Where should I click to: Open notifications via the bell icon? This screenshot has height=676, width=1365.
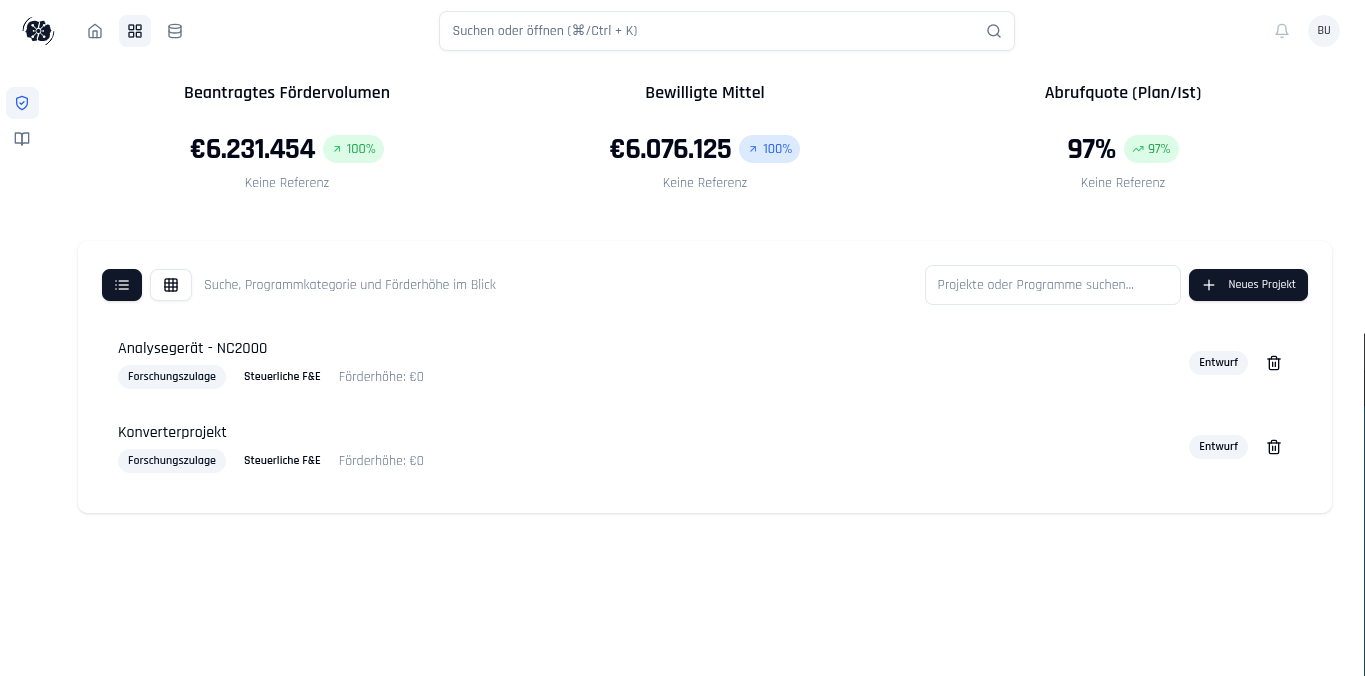click(1282, 31)
